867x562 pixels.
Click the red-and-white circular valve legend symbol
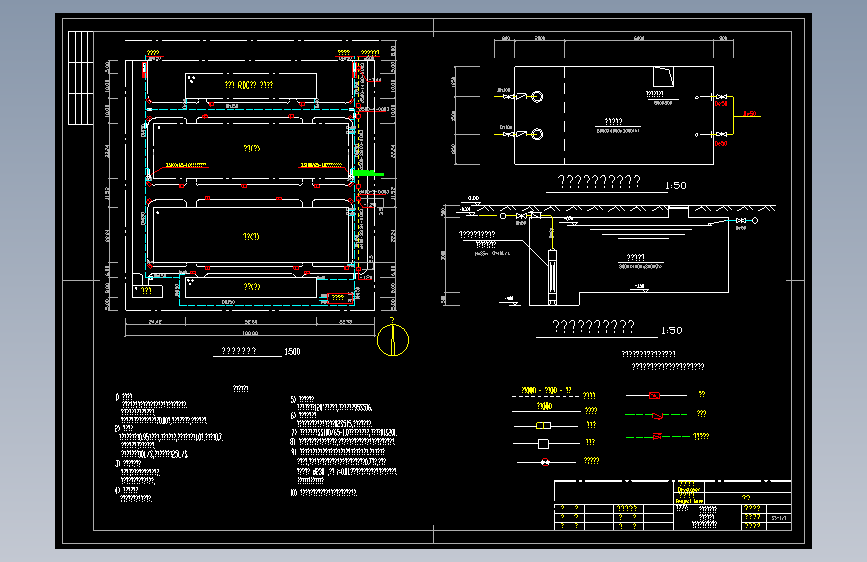(x=545, y=462)
